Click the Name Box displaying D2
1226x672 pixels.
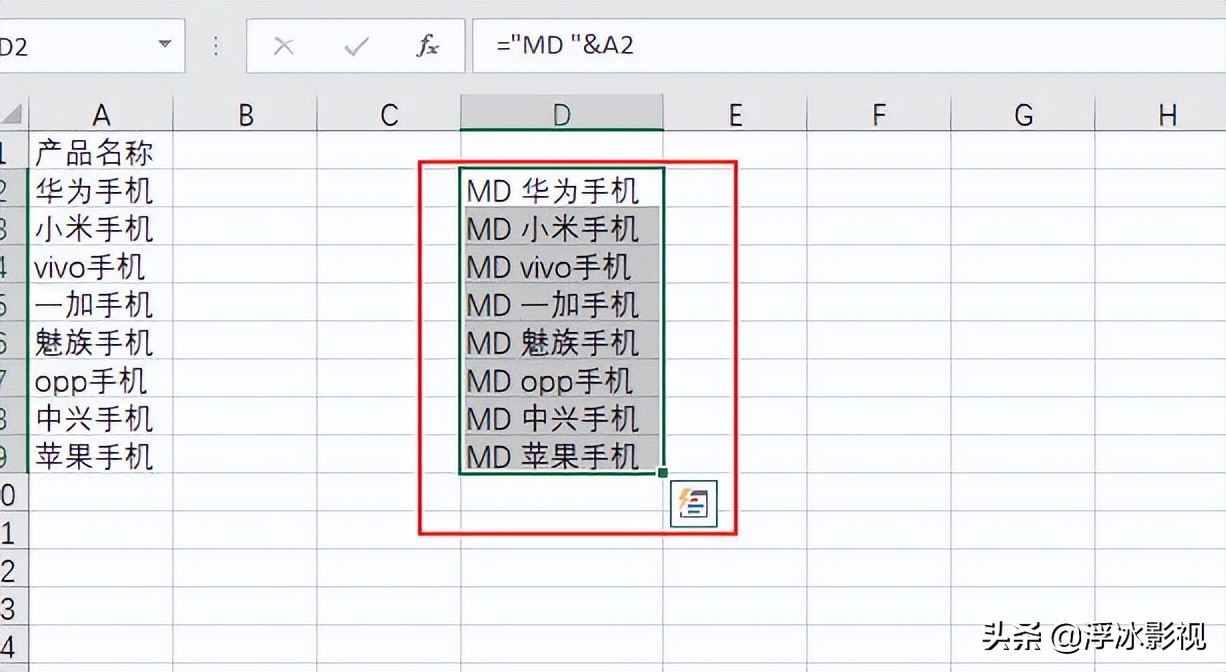coord(60,45)
